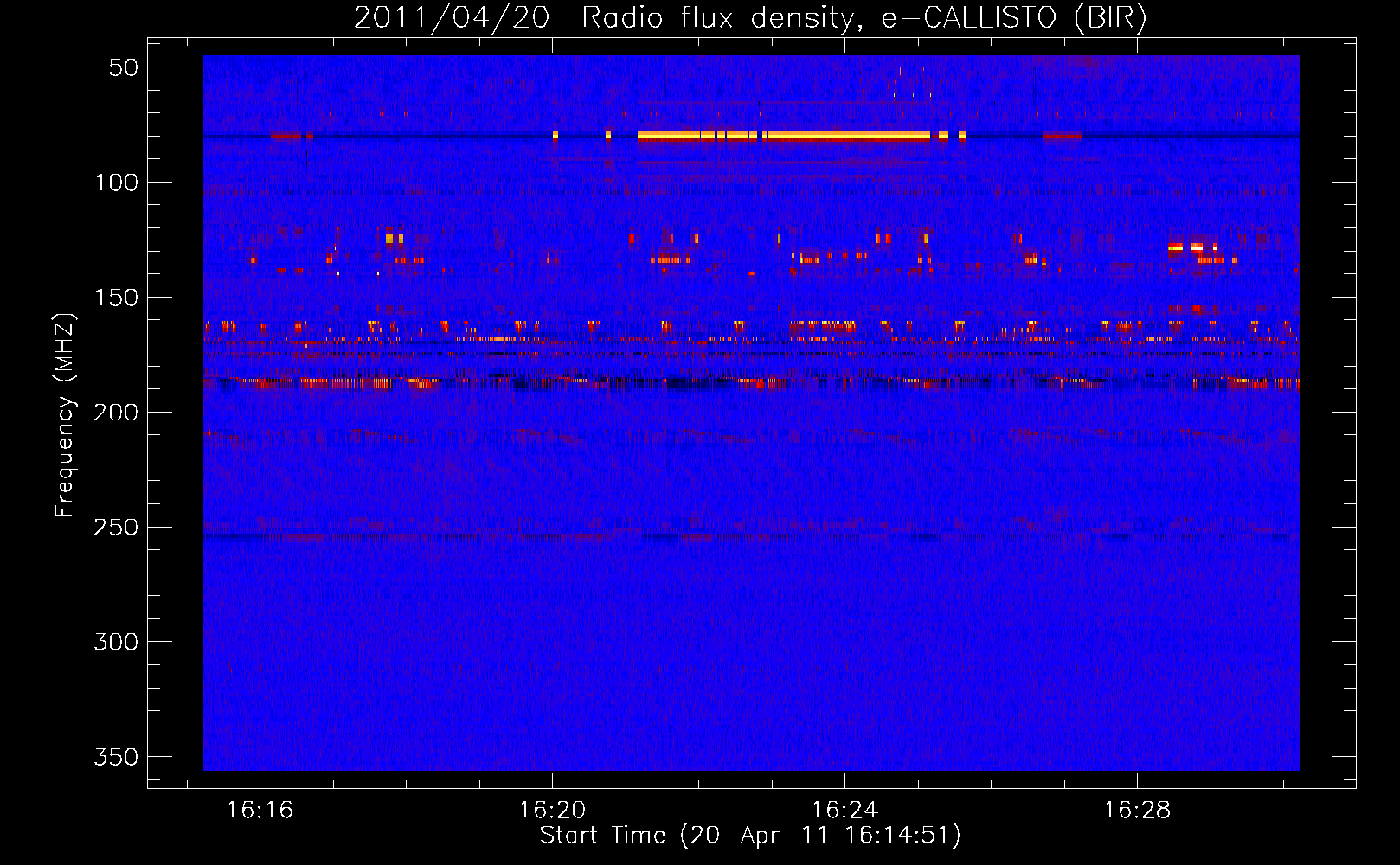Click the frequency tick label "100"
1400x865 pixels.
pyautogui.click(x=116, y=183)
